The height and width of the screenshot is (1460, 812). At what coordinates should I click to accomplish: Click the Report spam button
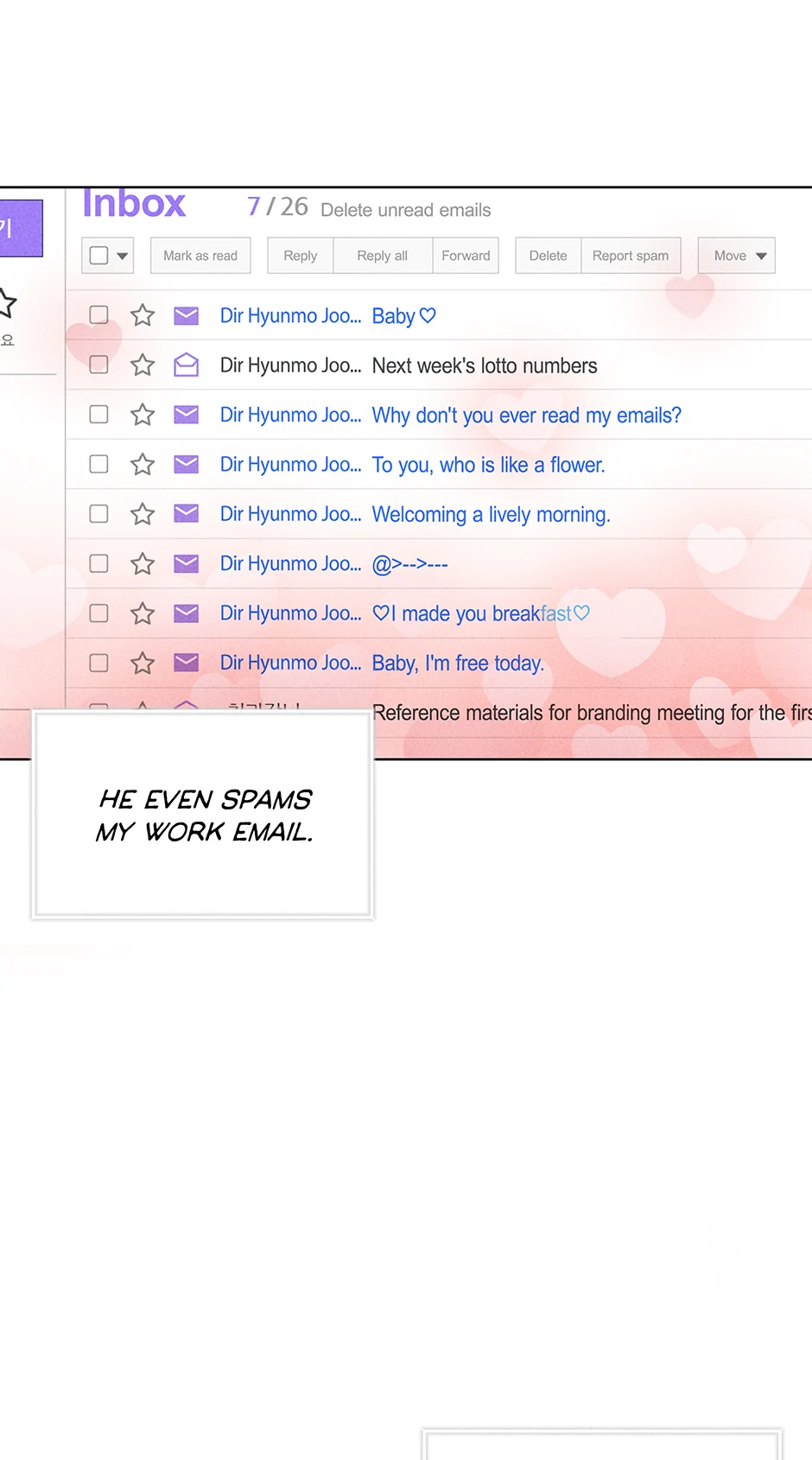pos(631,256)
